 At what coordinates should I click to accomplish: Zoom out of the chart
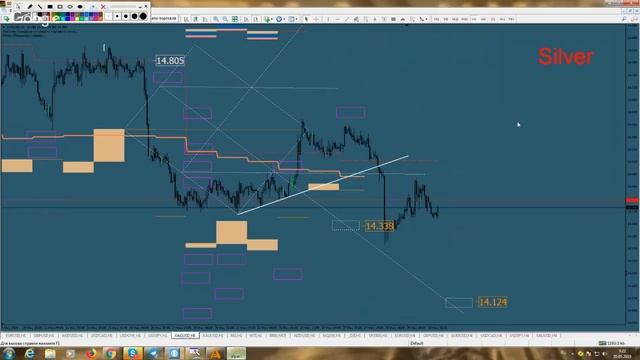click(225, 19)
